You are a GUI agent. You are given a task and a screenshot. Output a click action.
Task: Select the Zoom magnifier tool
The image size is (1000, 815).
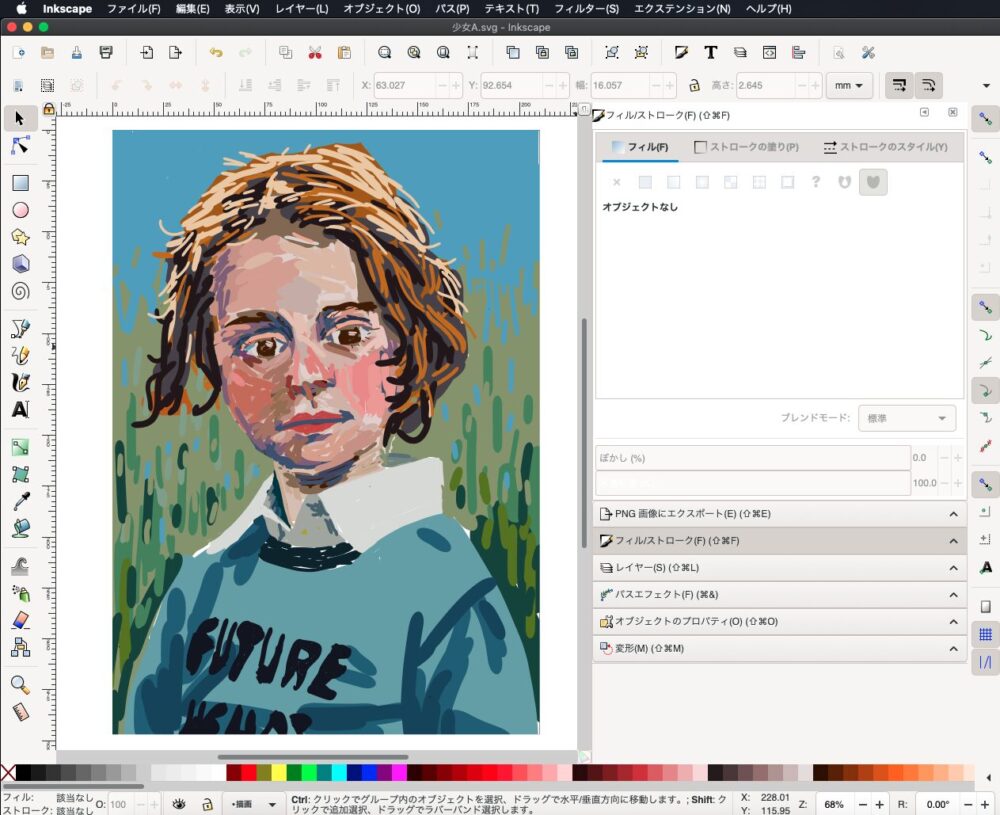pos(20,685)
